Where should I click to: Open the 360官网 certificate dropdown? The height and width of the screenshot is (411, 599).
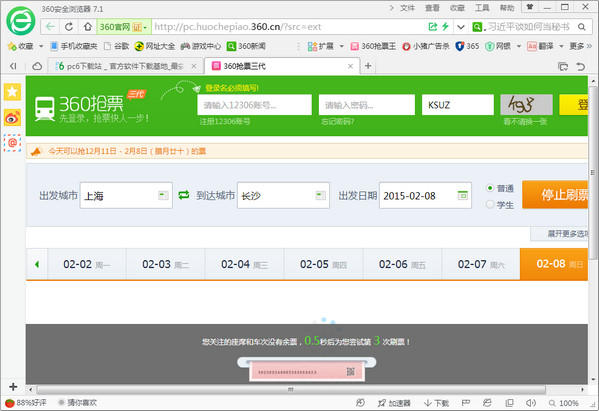click(124, 27)
